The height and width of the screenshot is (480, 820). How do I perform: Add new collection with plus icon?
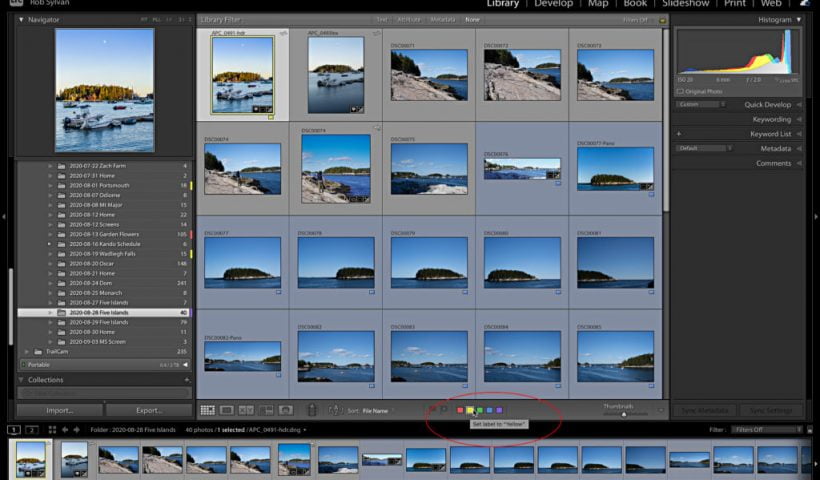(x=185, y=380)
